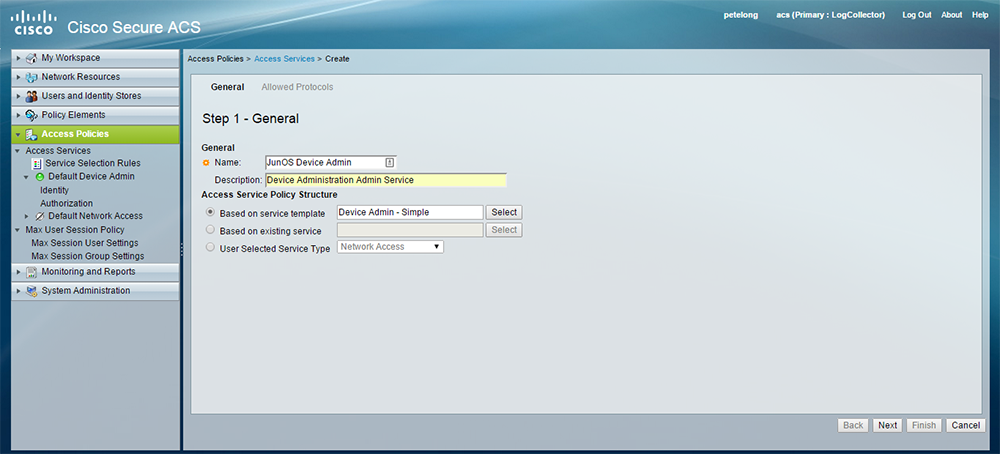Open the My Workspace menu
The image size is (1000, 454).
pyautogui.click(x=96, y=58)
